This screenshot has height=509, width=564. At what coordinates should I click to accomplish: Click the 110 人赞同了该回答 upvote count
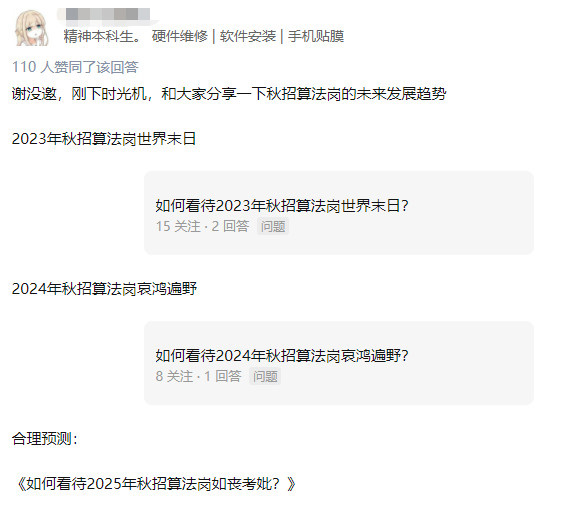[75, 67]
